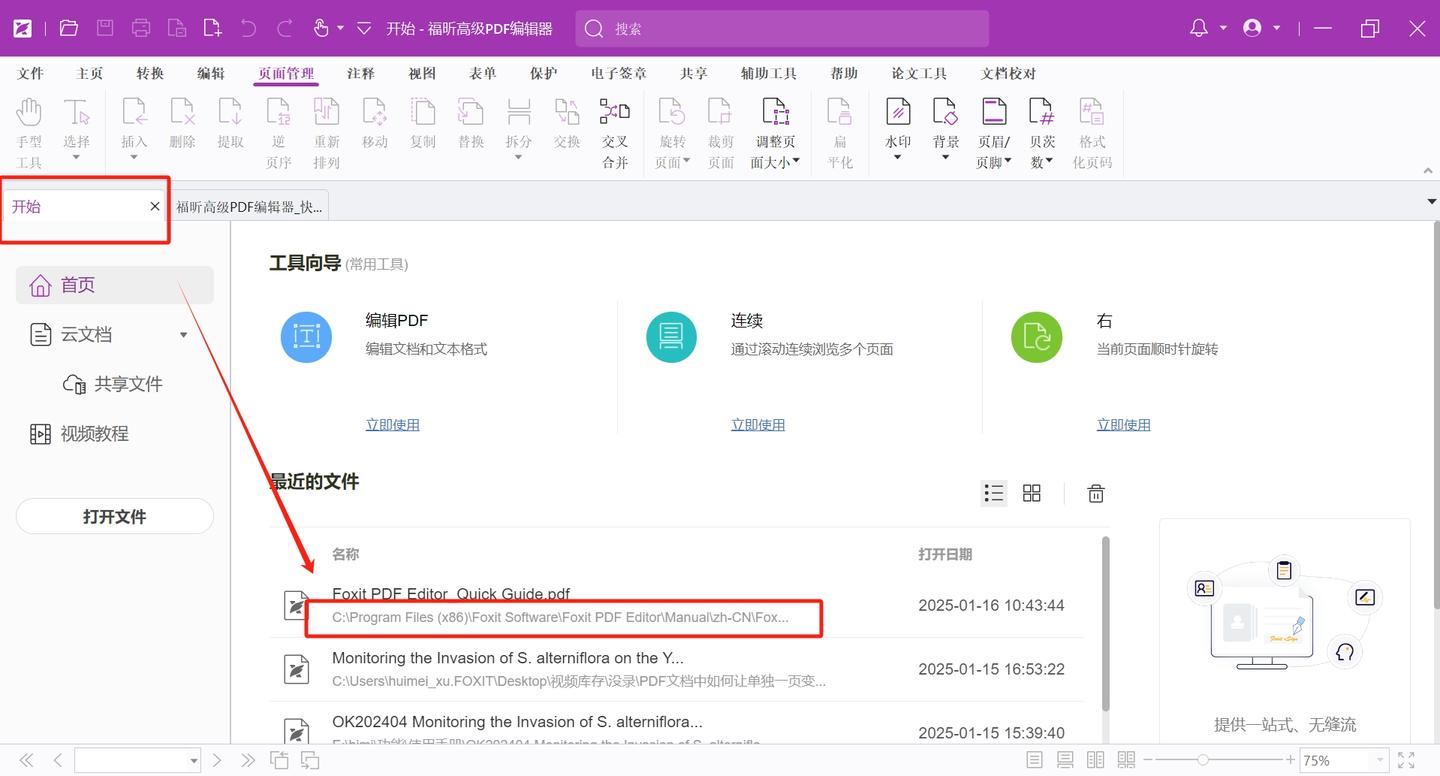This screenshot has height=776, width=1440.
Task: Click the search (搜索) field
Action: (782, 29)
